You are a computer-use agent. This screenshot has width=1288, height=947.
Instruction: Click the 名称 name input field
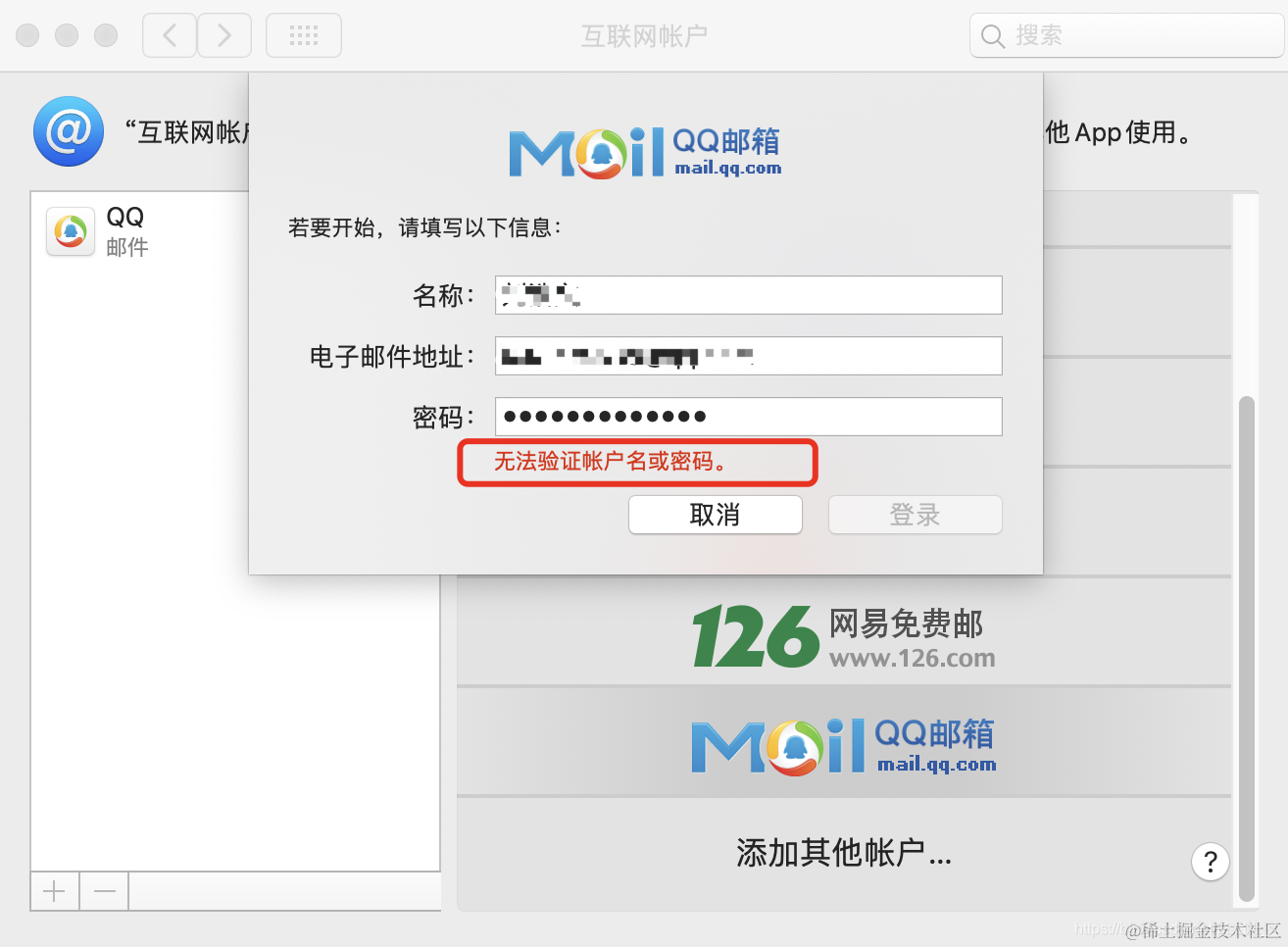749,295
